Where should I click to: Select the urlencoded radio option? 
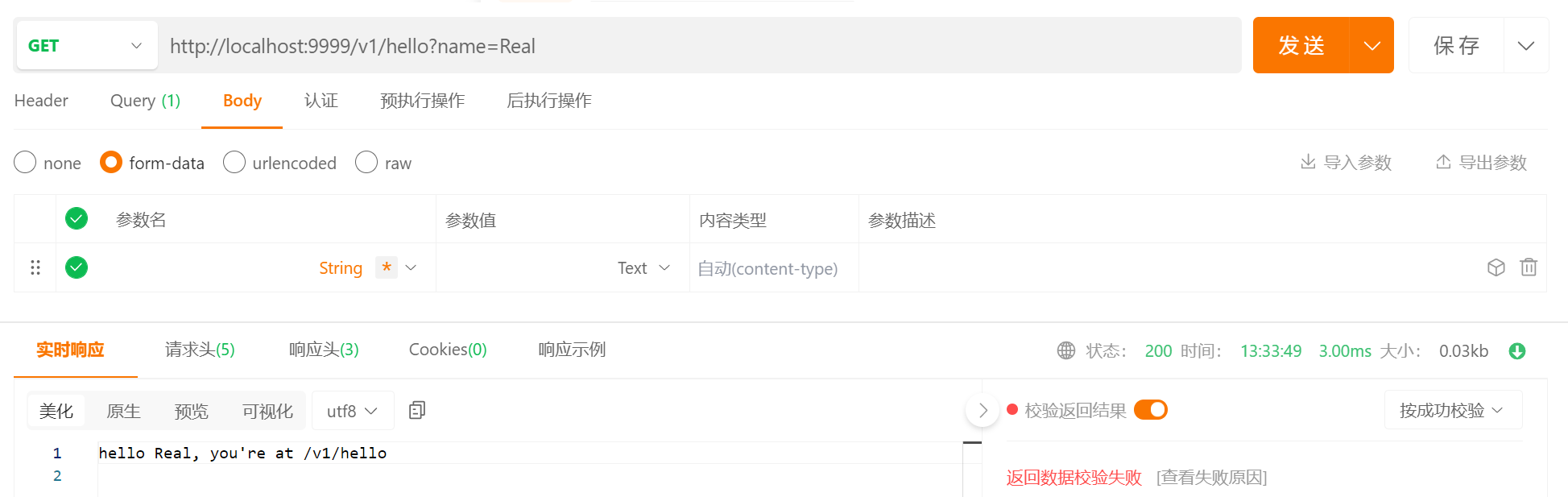234,163
